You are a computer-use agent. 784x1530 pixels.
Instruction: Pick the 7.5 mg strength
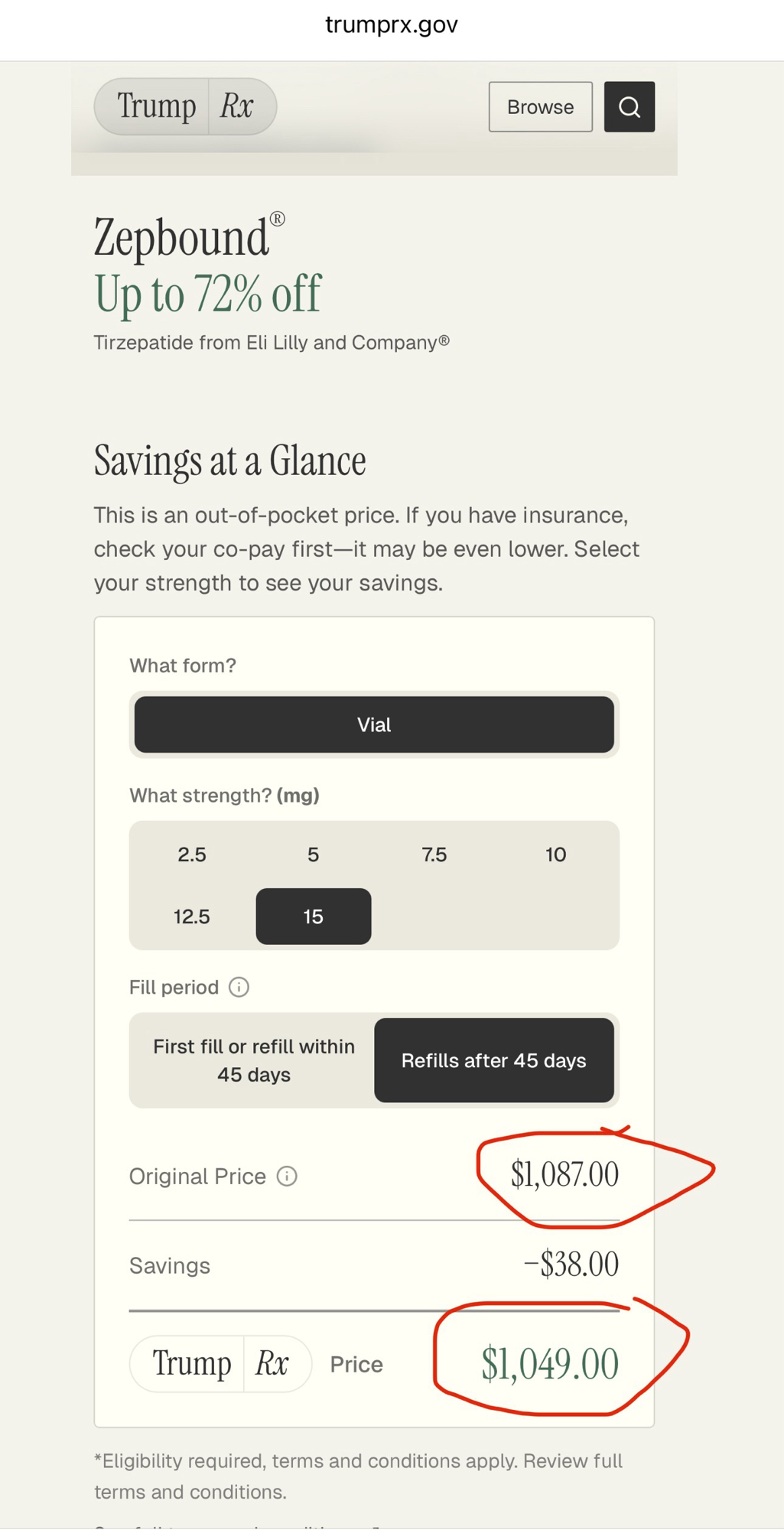[x=434, y=855]
